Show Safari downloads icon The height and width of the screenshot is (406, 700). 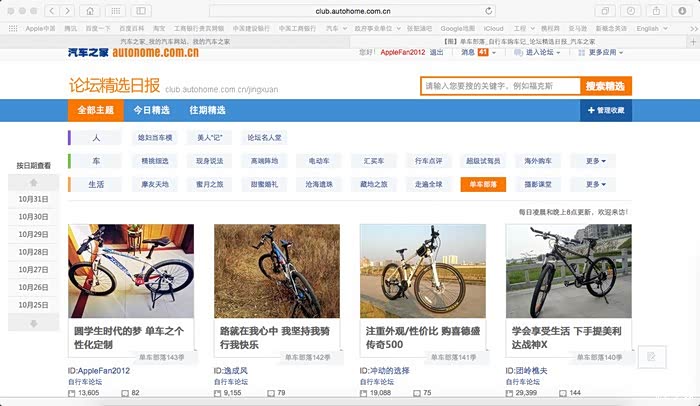[x=682, y=11]
